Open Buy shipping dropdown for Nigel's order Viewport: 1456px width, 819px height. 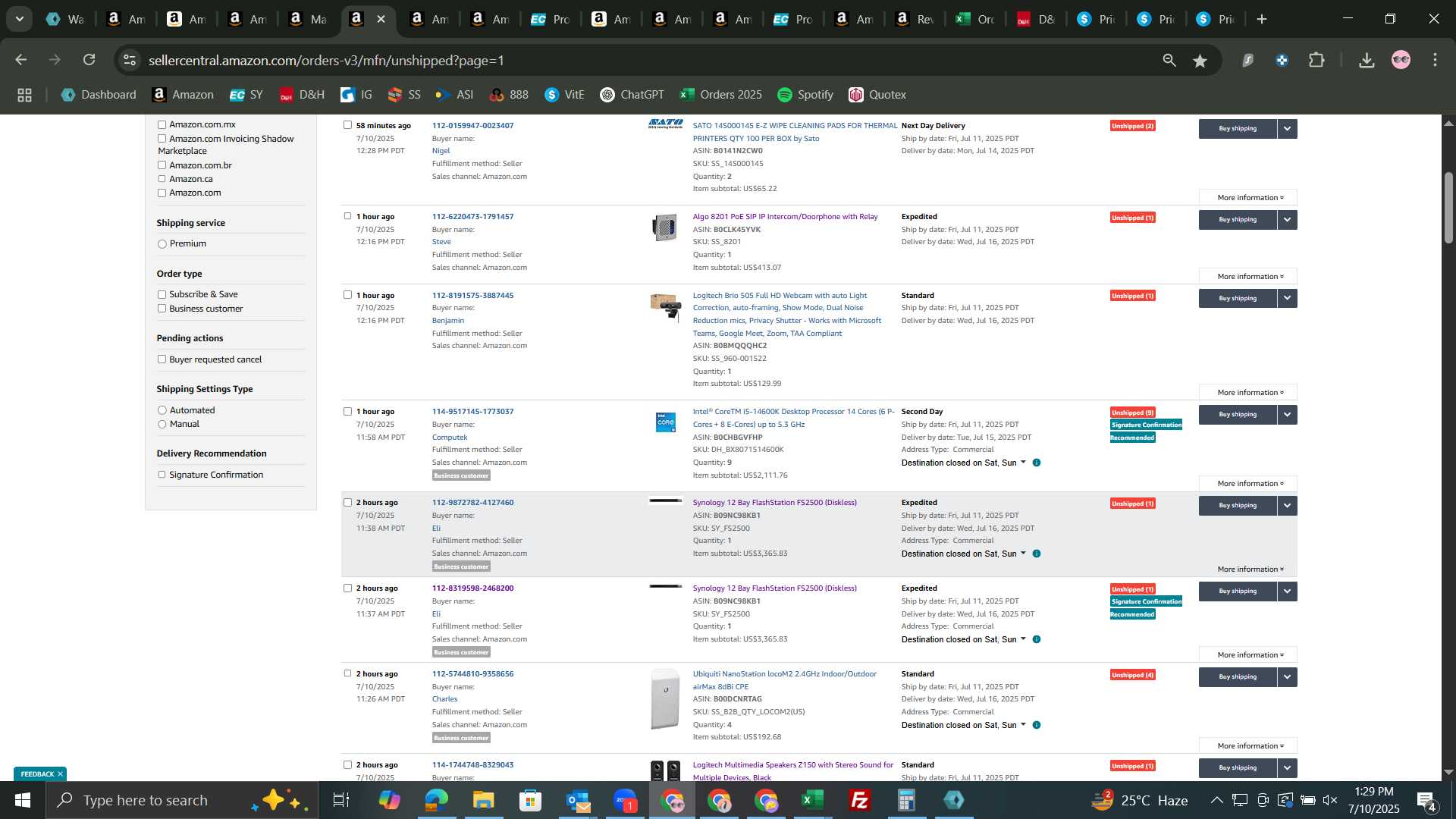click(x=1288, y=129)
